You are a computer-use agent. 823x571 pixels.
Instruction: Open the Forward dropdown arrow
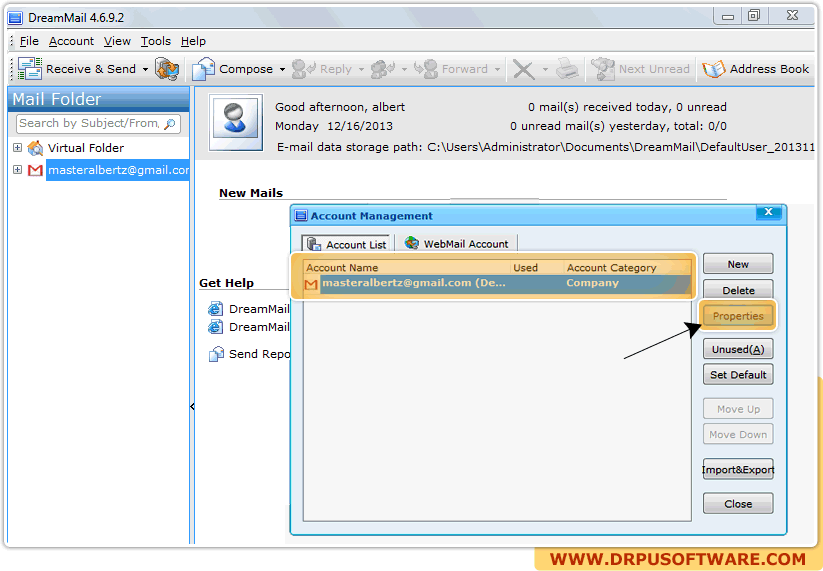point(497,69)
